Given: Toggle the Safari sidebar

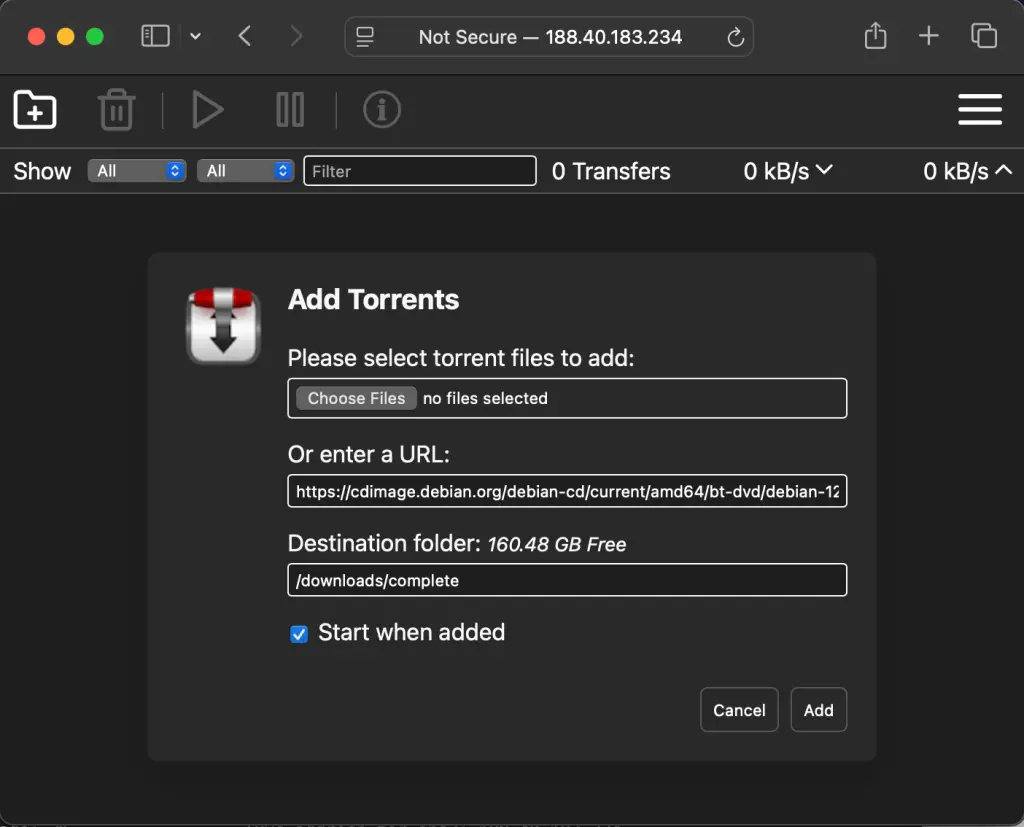Looking at the screenshot, I should click(155, 36).
